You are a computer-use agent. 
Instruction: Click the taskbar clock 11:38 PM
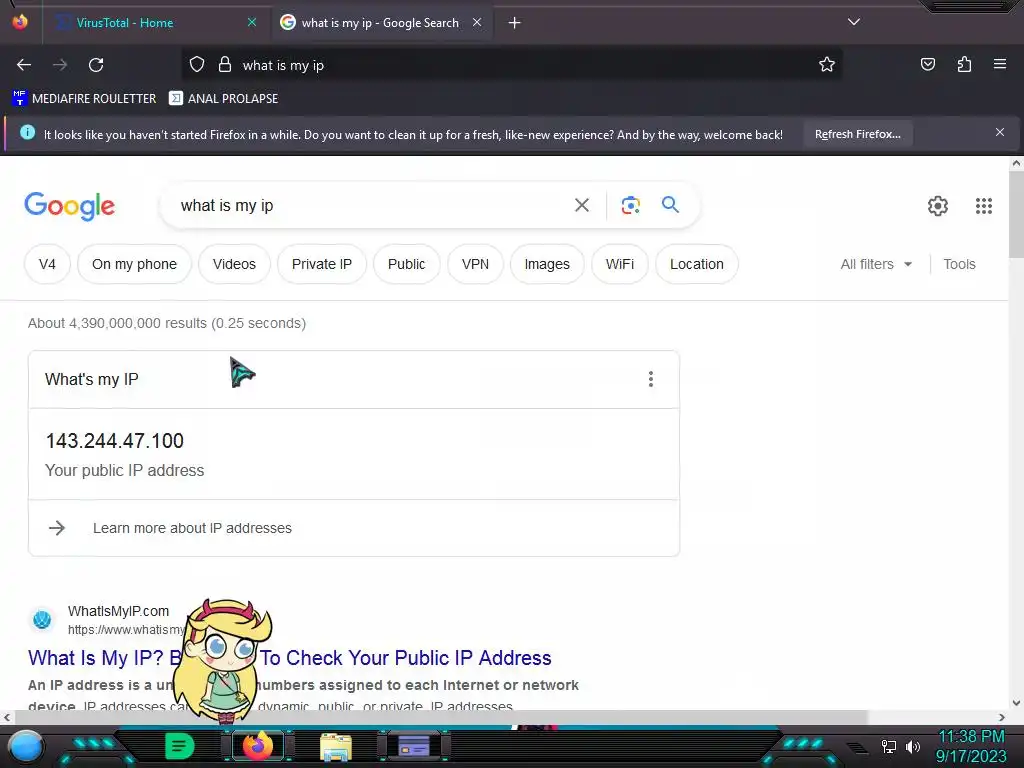pyautogui.click(x=971, y=737)
